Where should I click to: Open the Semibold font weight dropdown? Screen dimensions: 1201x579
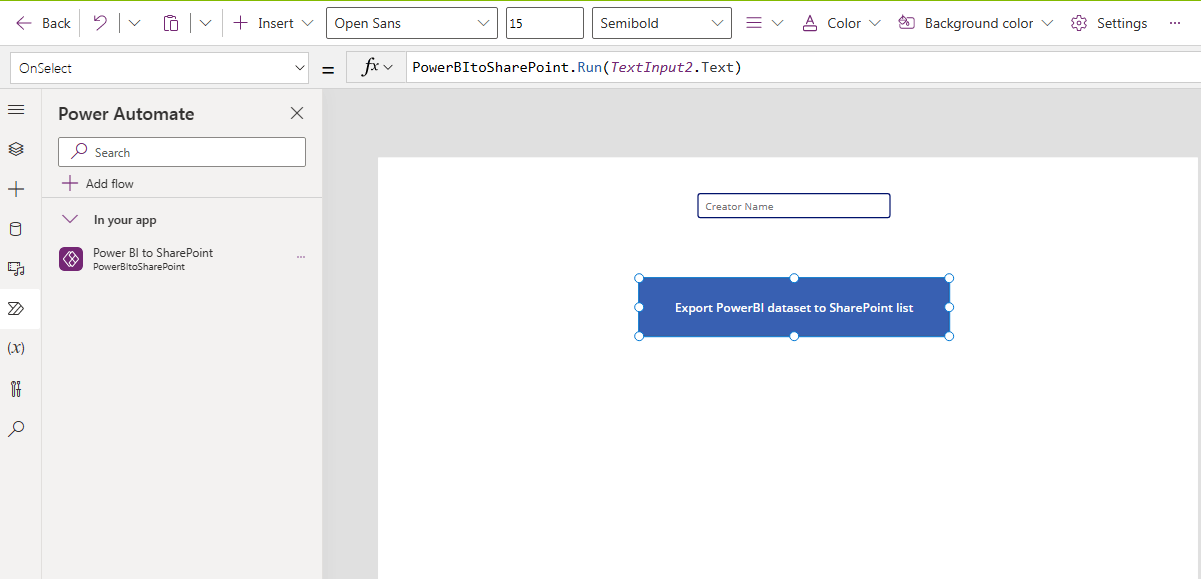tap(662, 23)
